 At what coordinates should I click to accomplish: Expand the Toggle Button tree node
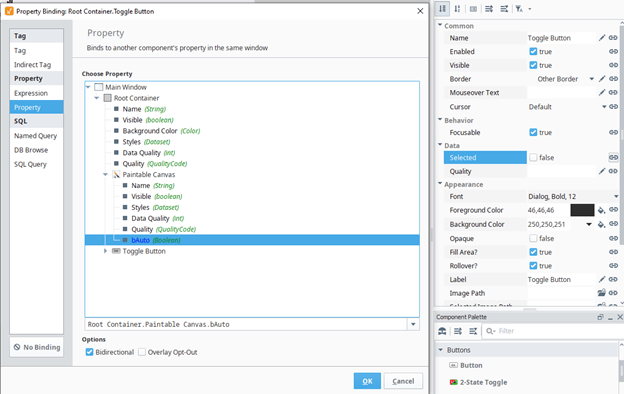105,251
